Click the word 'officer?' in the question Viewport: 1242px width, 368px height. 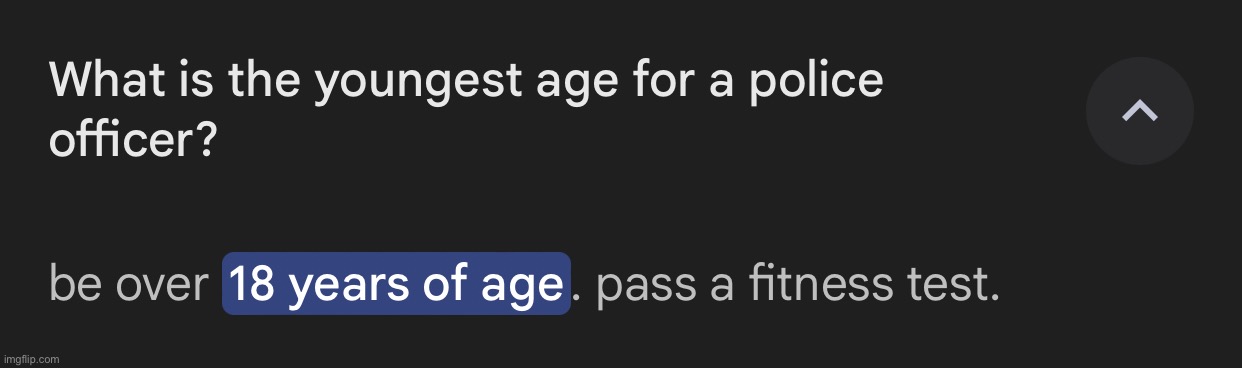click(x=133, y=140)
